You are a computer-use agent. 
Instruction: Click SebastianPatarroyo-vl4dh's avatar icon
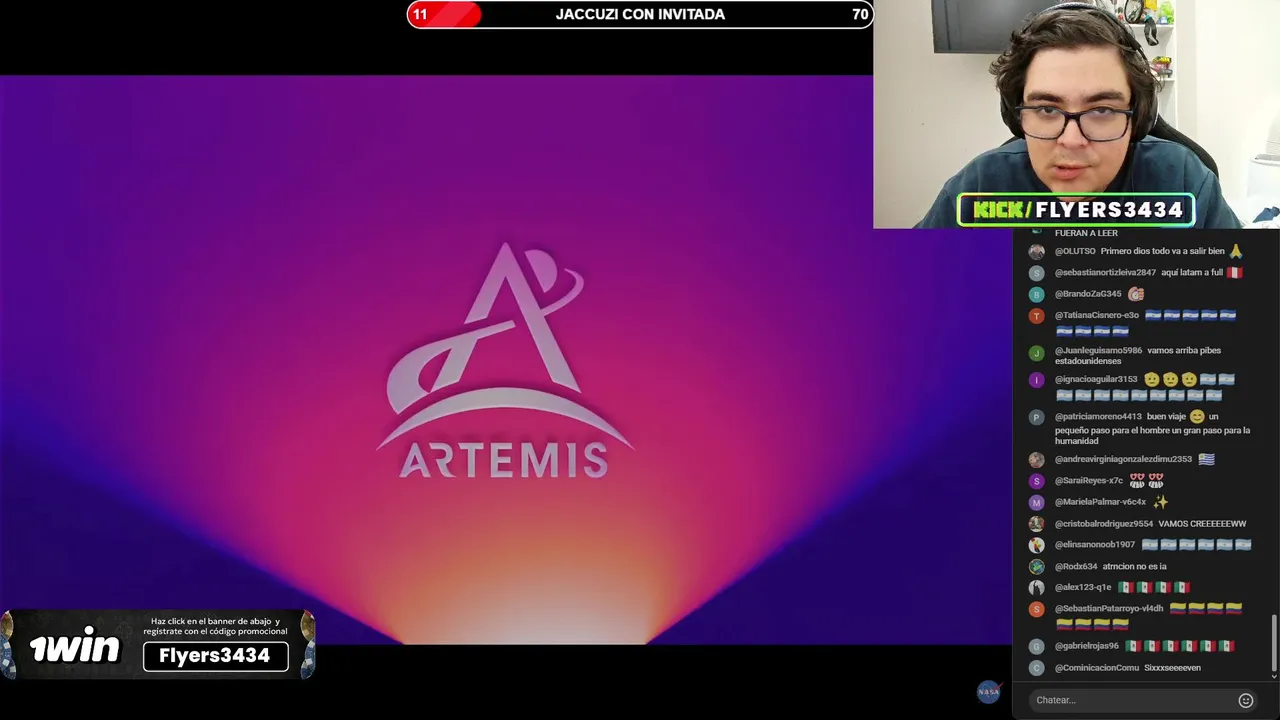1036,609
